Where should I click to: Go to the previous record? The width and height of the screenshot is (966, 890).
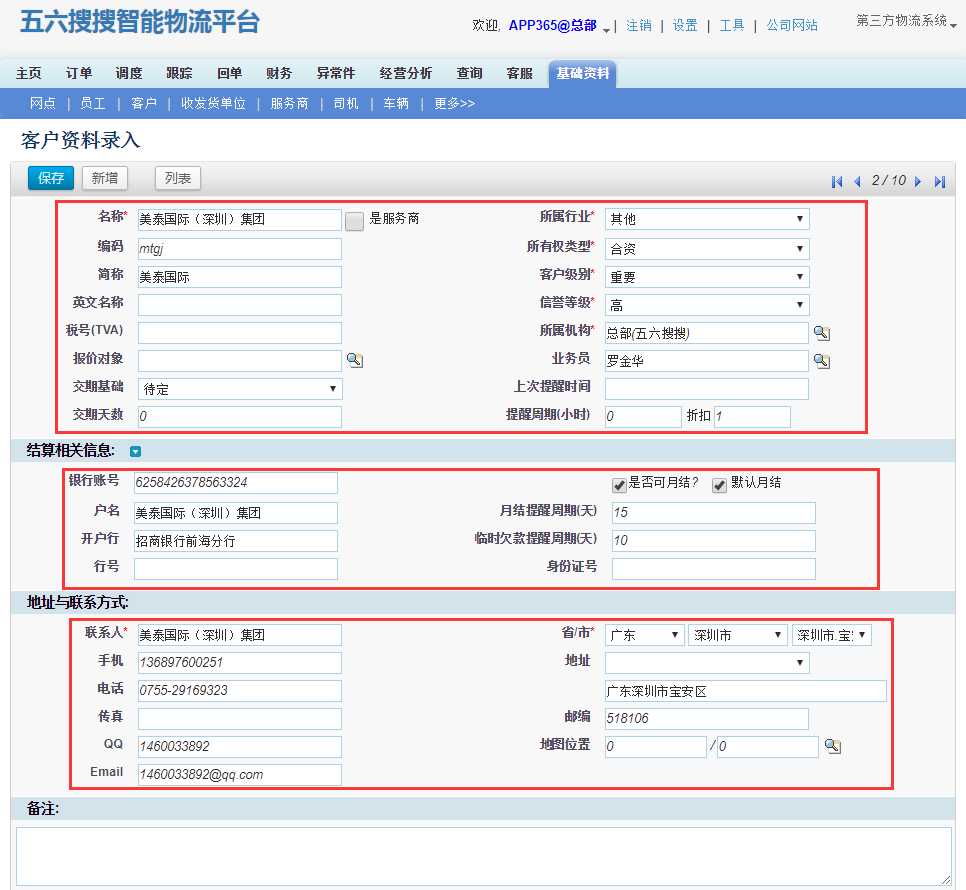(857, 181)
